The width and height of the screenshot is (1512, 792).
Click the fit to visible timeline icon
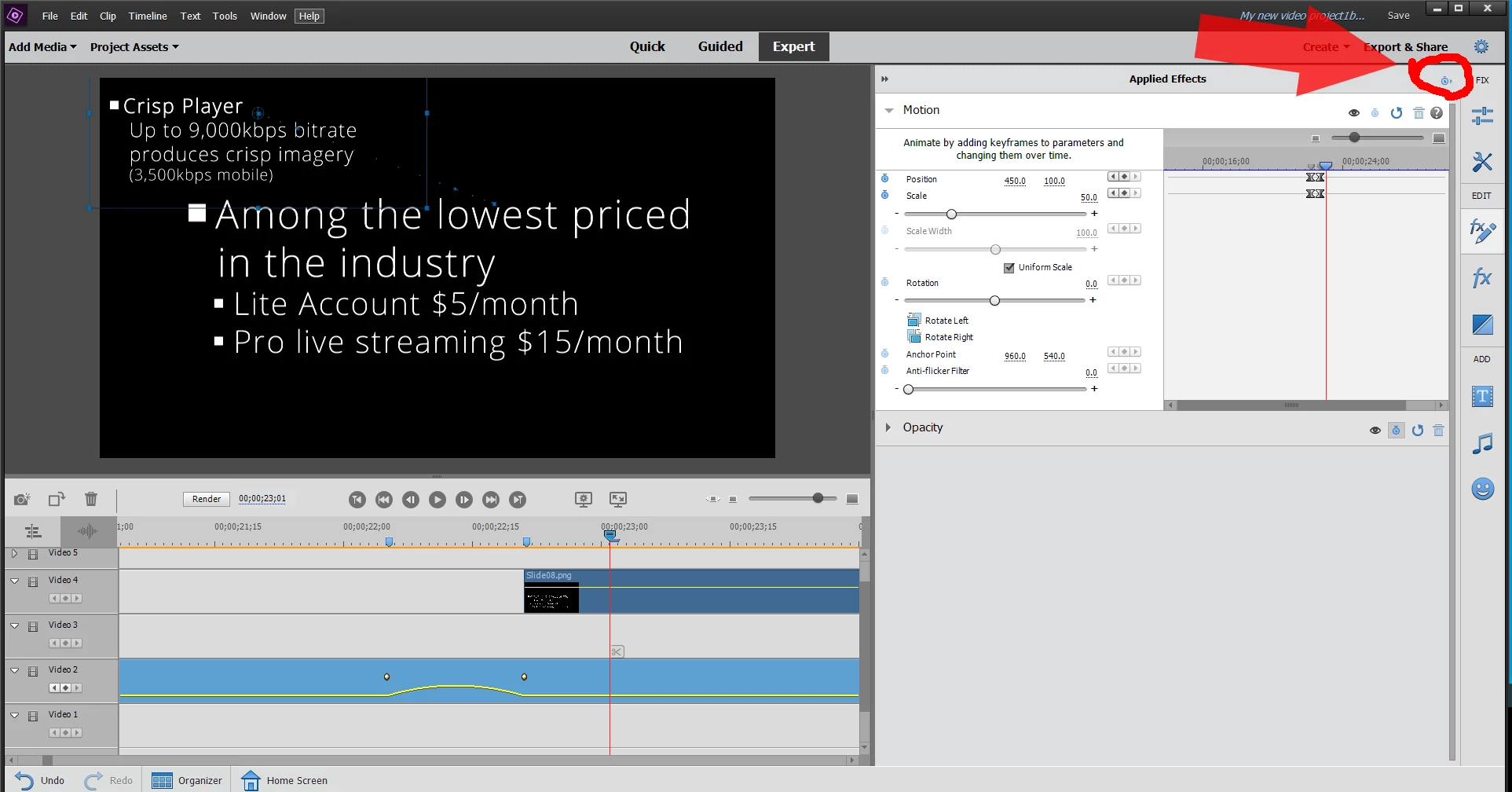point(712,499)
